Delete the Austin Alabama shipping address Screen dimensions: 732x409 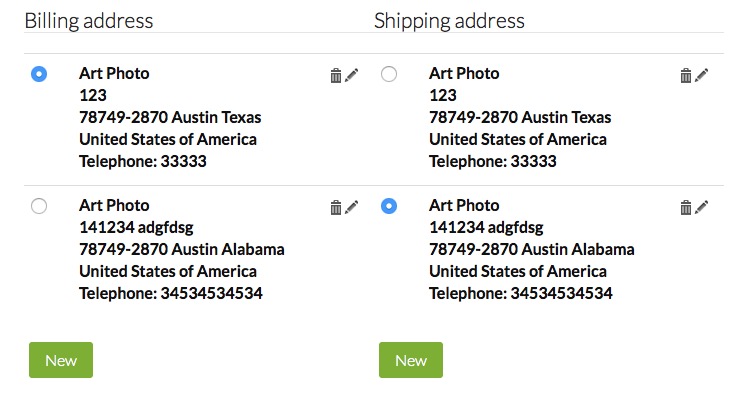tap(686, 207)
